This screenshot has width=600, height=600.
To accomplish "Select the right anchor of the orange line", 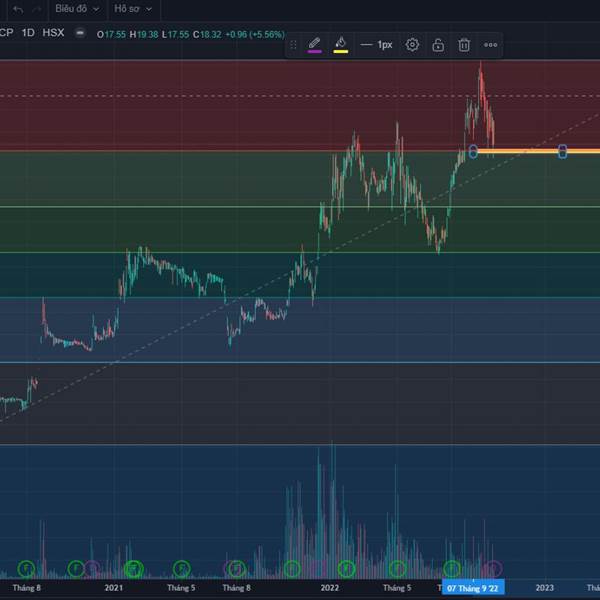I will coord(562,152).
